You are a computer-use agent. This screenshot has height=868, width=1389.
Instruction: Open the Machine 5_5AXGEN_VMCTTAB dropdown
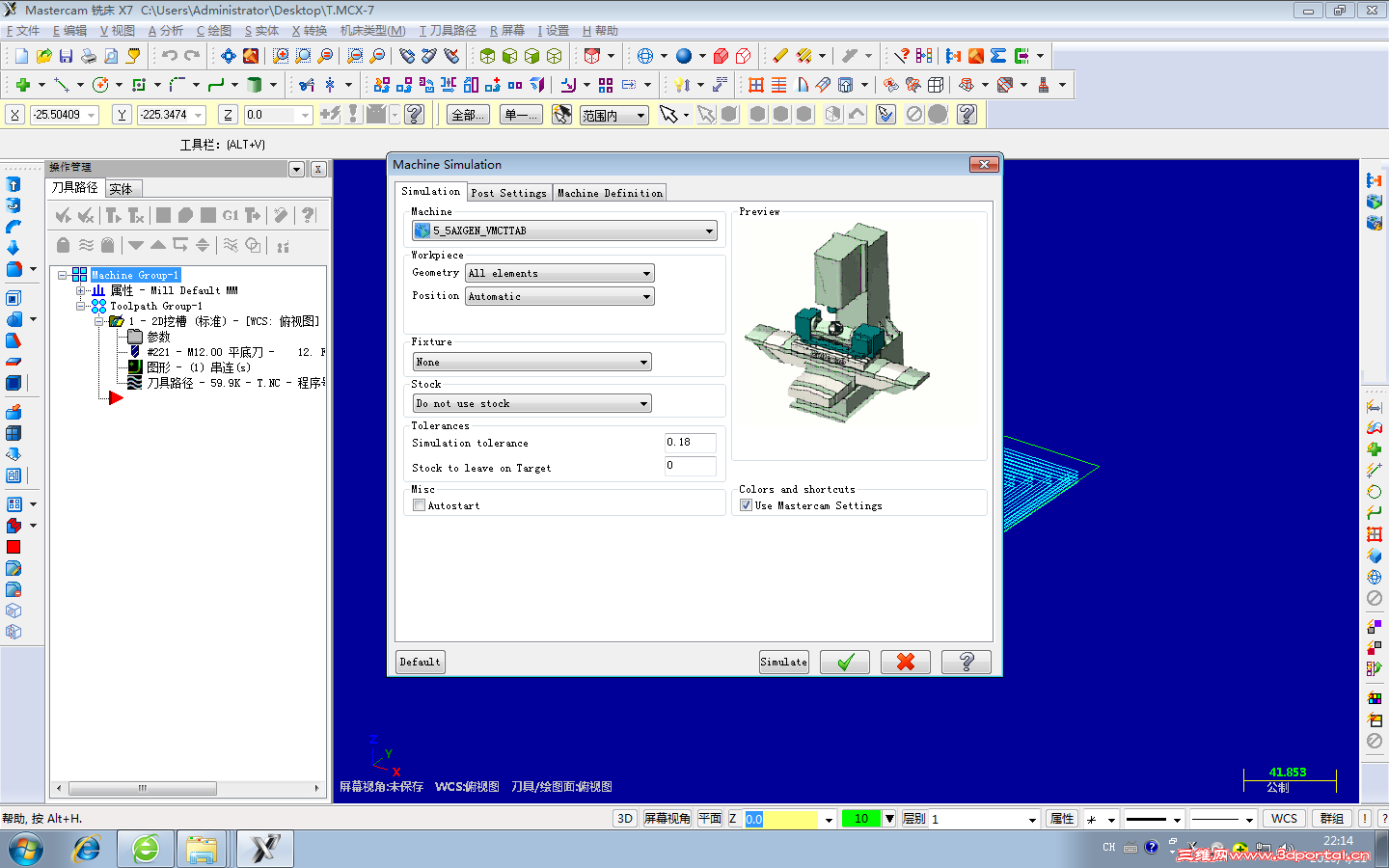coord(564,231)
